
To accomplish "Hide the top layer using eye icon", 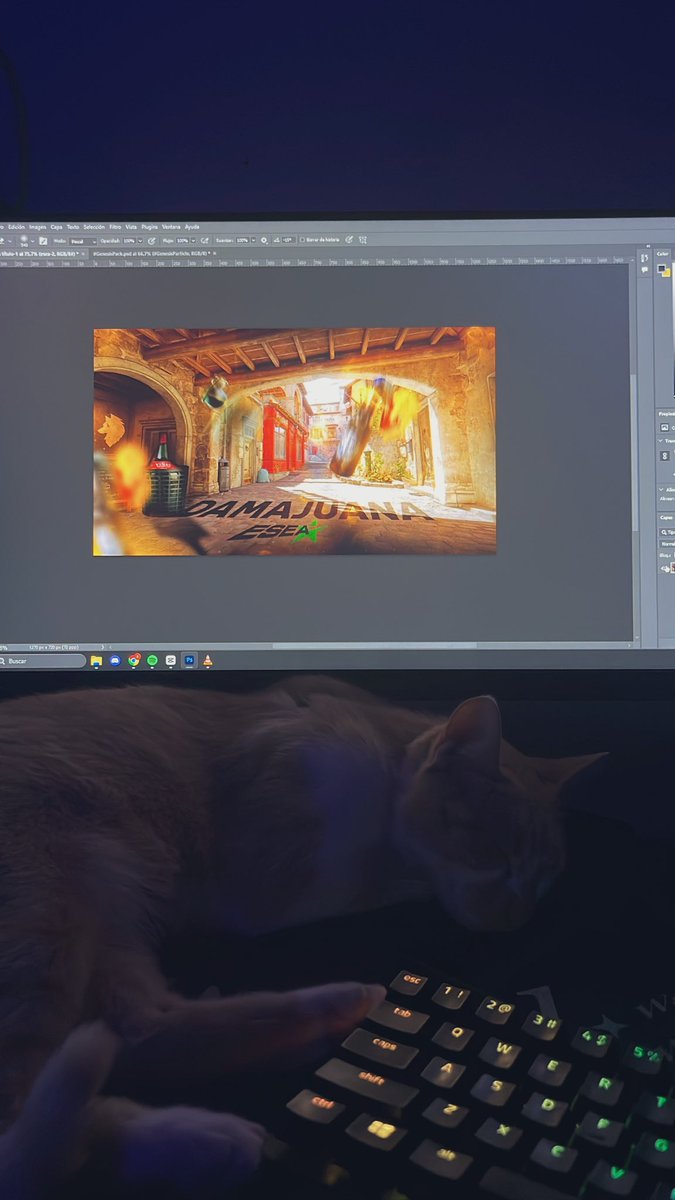I will click(x=665, y=569).
